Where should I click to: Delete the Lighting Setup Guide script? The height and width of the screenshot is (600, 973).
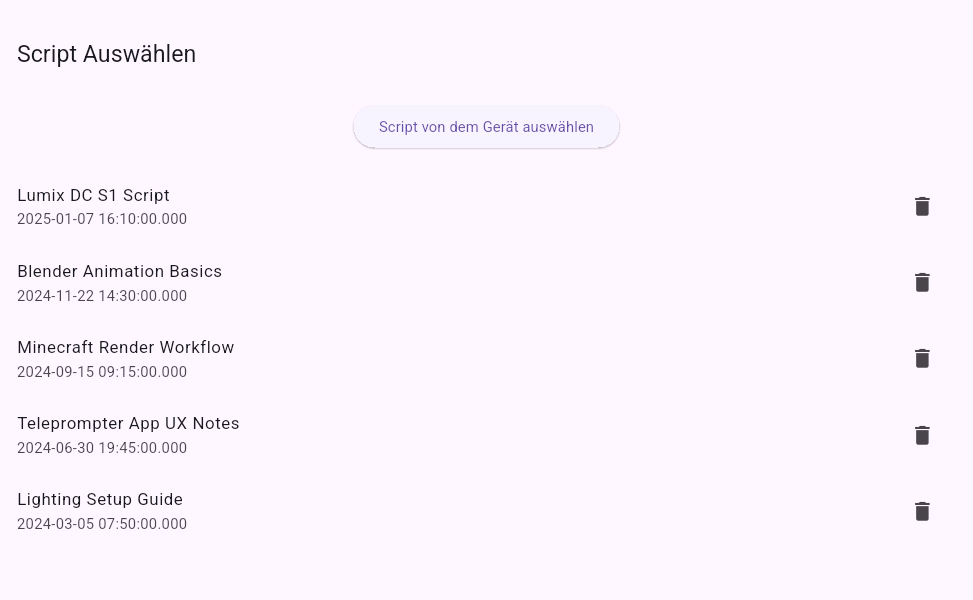pyautogui.click(x=922, y=511)
